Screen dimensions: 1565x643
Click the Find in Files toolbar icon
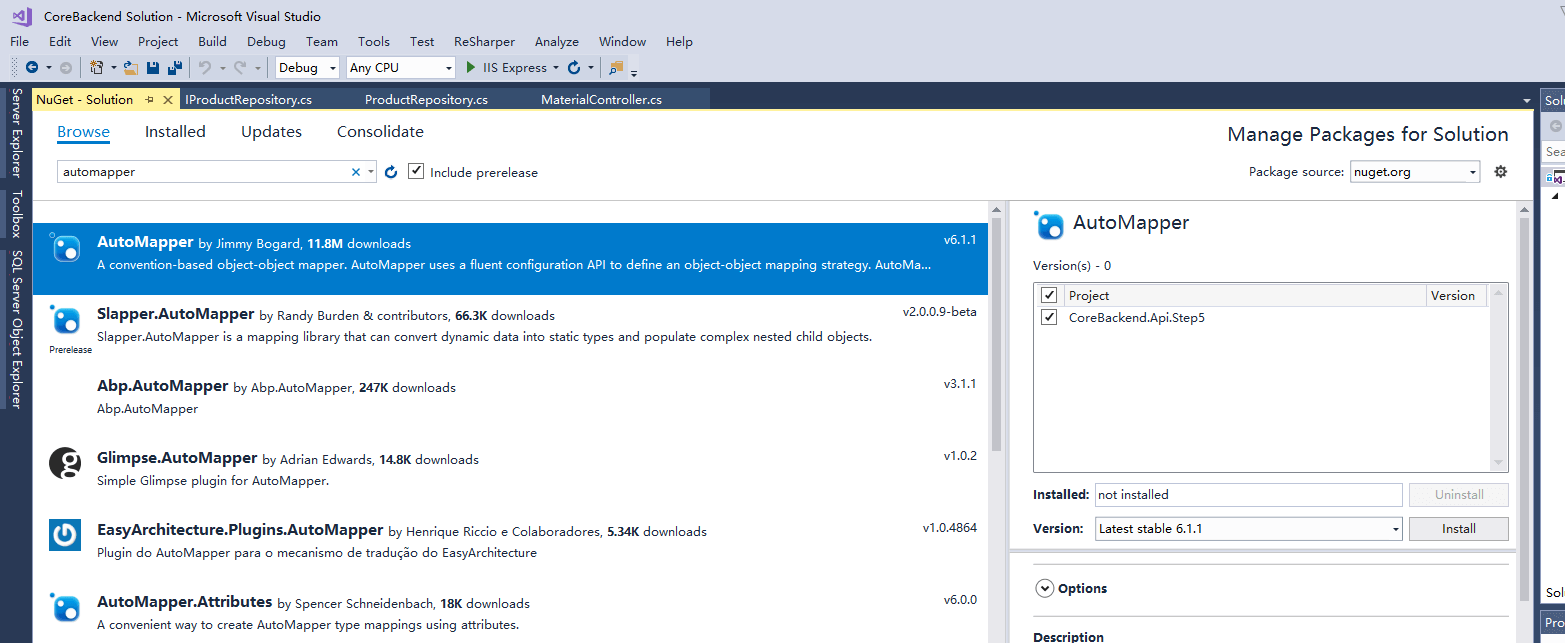tap(616, 68)
